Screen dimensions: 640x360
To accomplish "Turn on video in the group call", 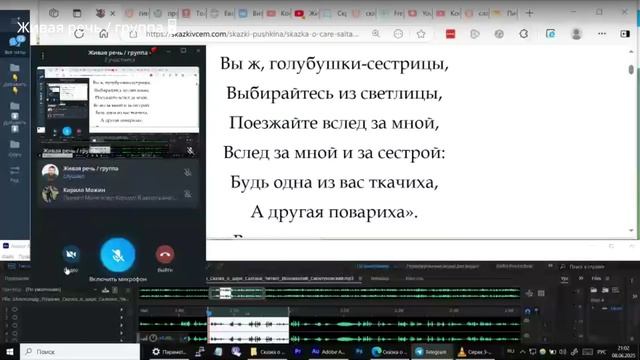I will 71,254.
